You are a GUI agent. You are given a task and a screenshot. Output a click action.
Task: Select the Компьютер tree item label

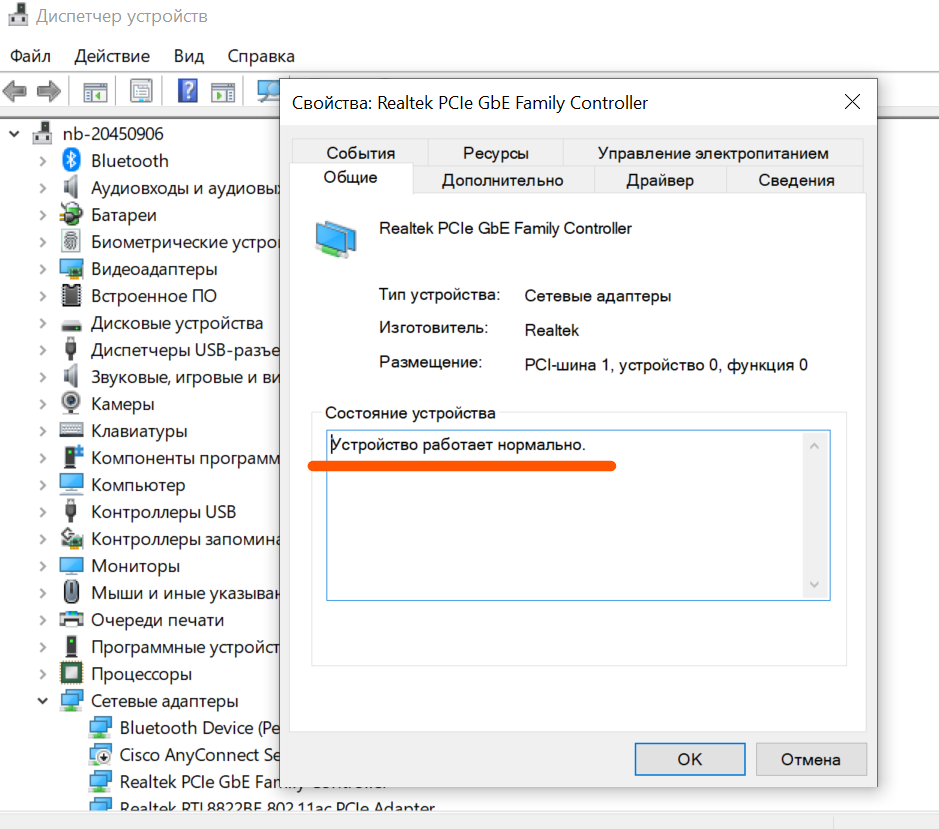(x=138, y=485)
